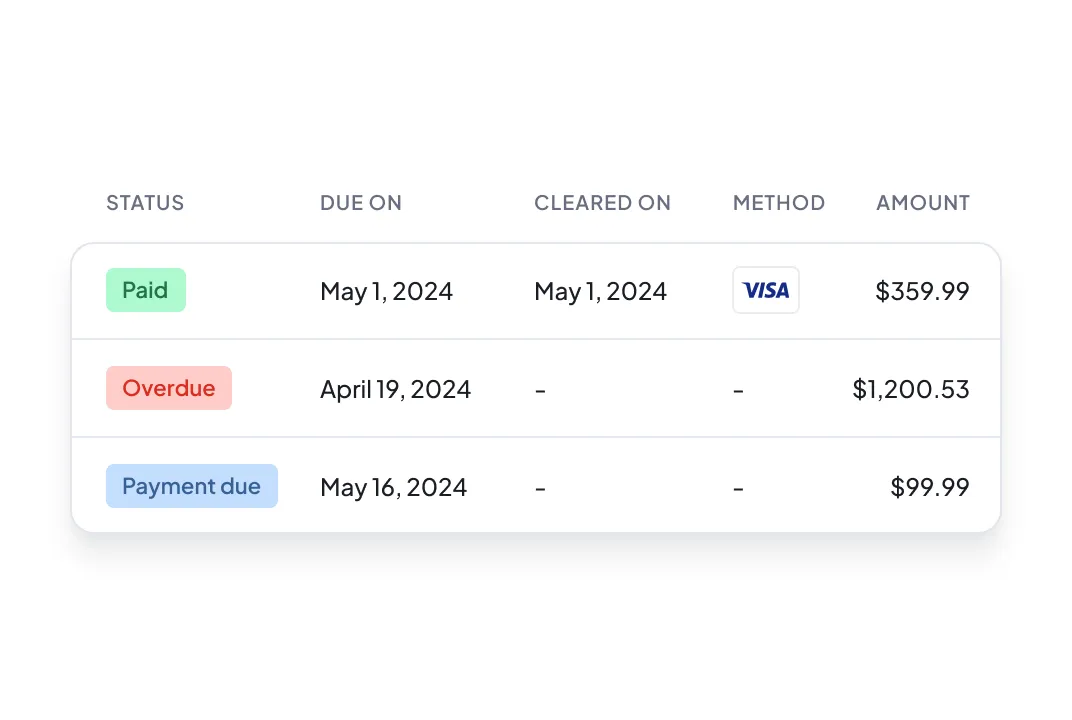Click the blue Payment due badge
1072x720 pixels.
[x=192, y=486]
